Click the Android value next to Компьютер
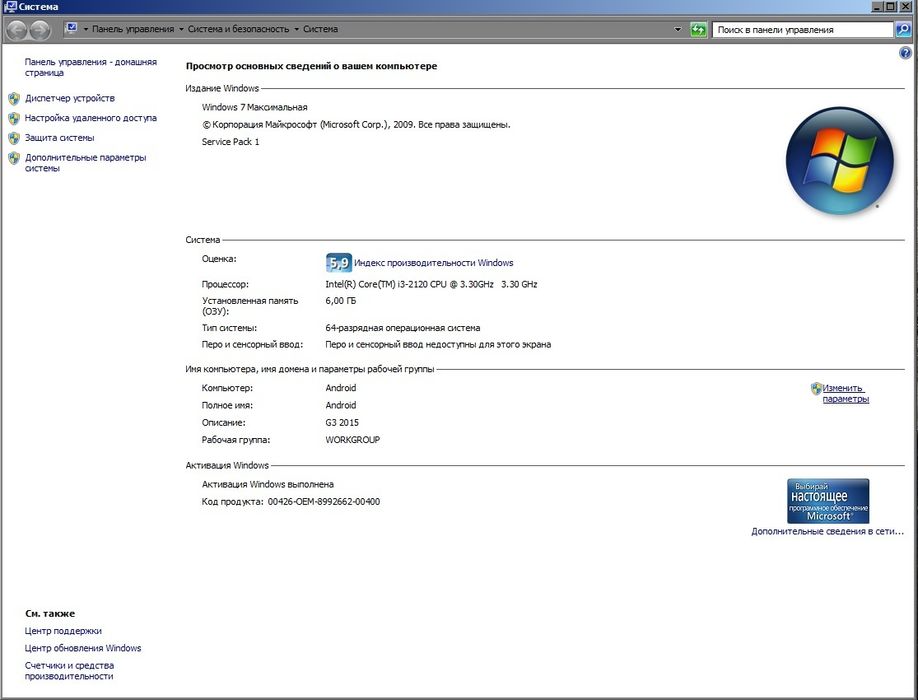The height and width of the screenshot is (700, 918). click(x=341, y=388)
